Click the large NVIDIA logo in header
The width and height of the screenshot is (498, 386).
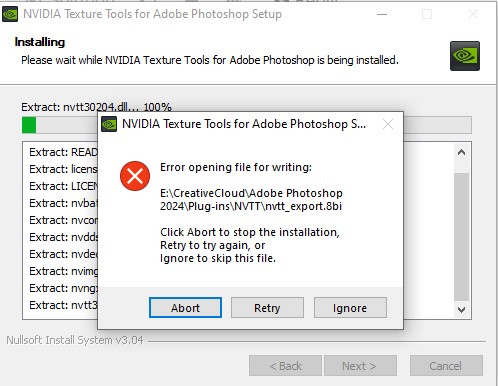[x=465, y=56]
